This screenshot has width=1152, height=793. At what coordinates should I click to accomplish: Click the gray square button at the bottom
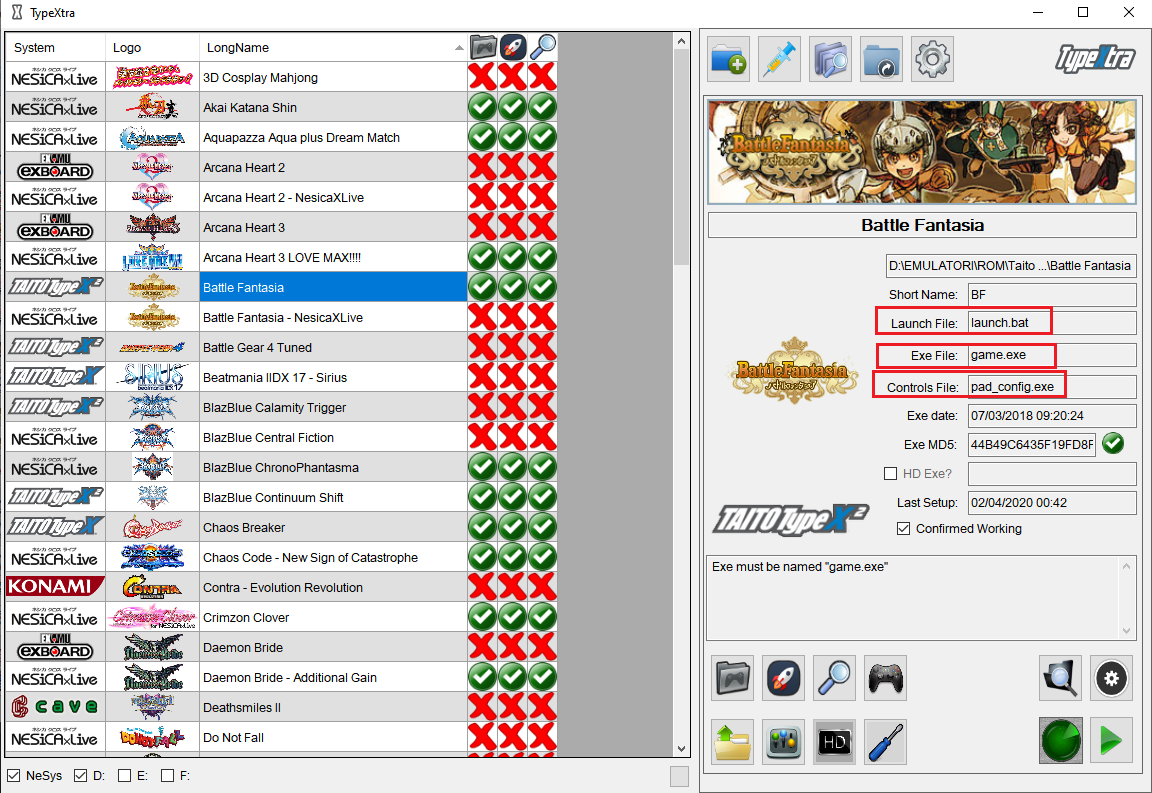click(x=680, y=776)
